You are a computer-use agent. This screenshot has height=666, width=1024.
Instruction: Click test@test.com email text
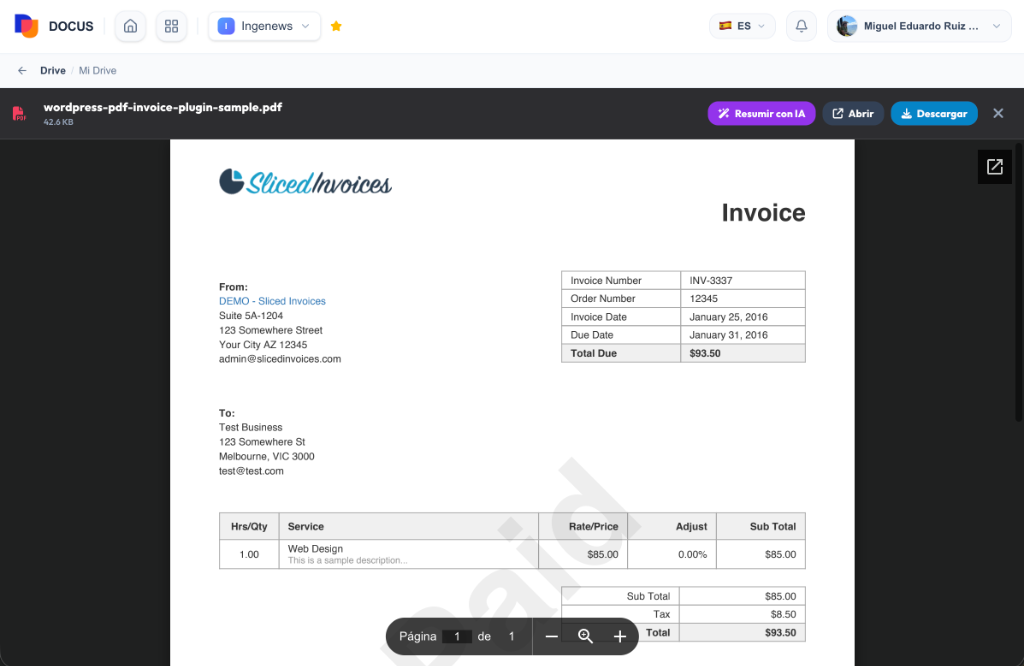pos(251,471)
